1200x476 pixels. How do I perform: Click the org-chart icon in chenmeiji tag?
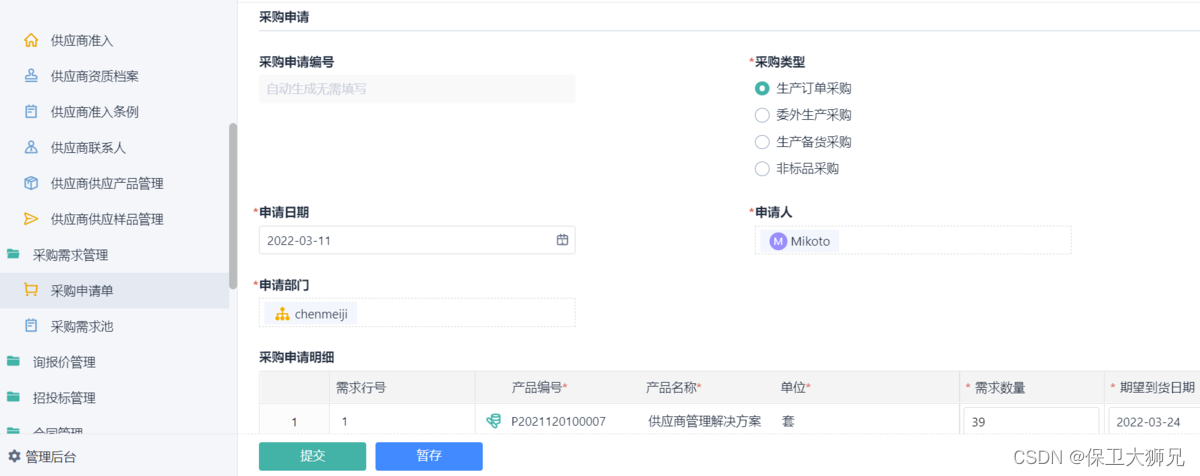click(x=281, y=314)
